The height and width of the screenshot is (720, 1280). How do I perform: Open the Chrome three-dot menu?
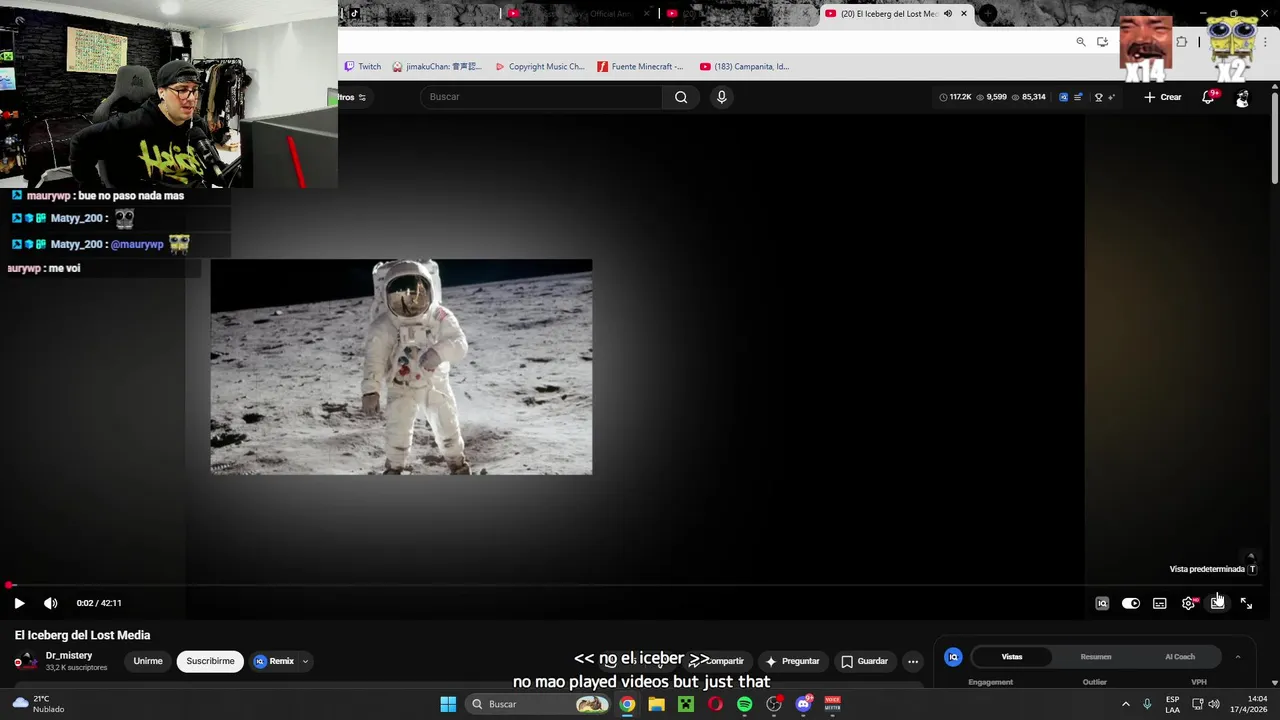point(1265,42)
